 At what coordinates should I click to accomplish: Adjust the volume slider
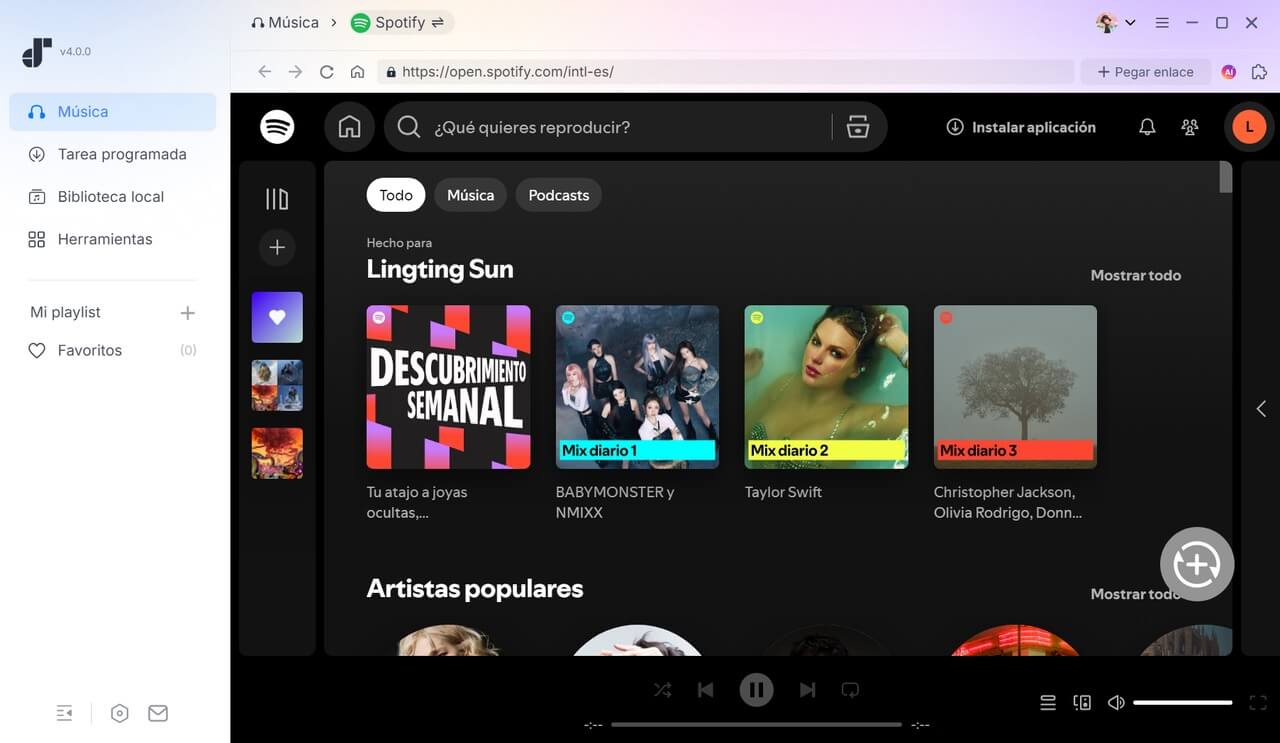pos(1182,703)
